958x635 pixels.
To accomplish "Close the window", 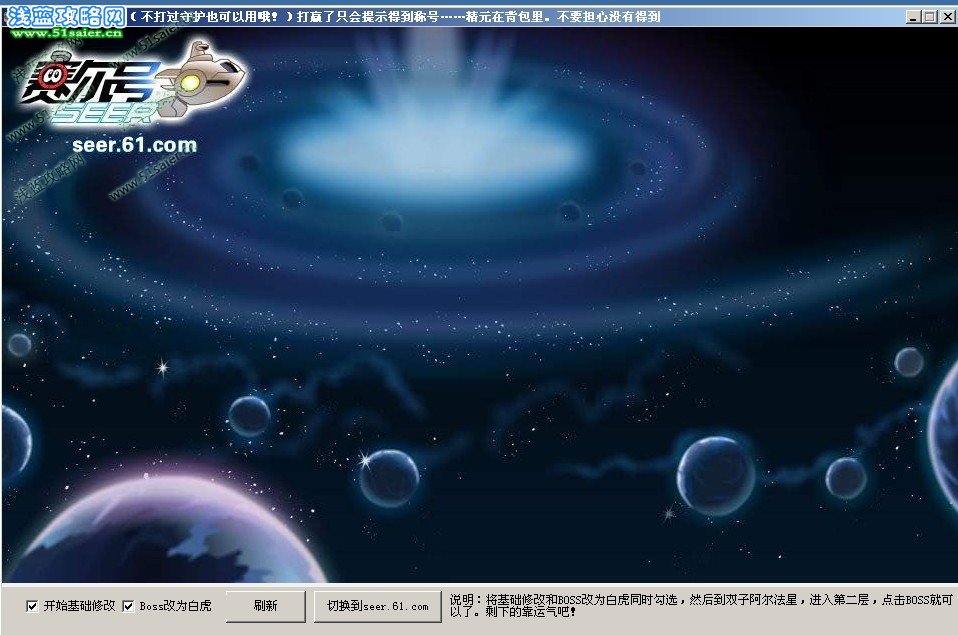I will click(x=946, y=17).
